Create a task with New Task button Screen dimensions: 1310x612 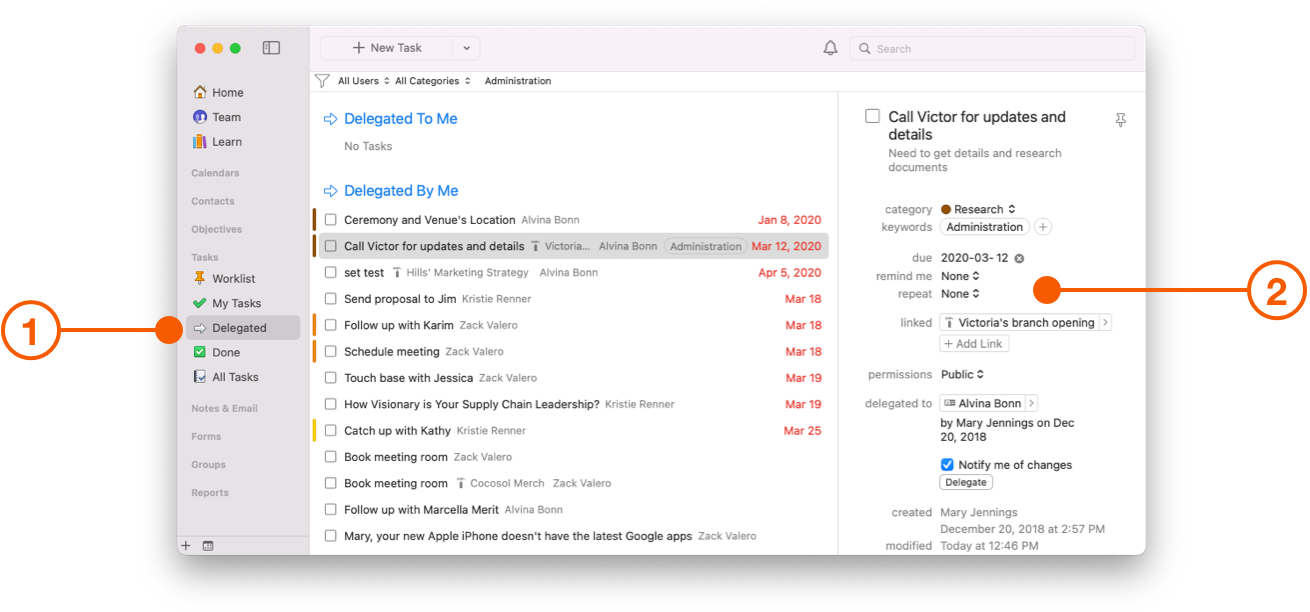tap(389, 47)
